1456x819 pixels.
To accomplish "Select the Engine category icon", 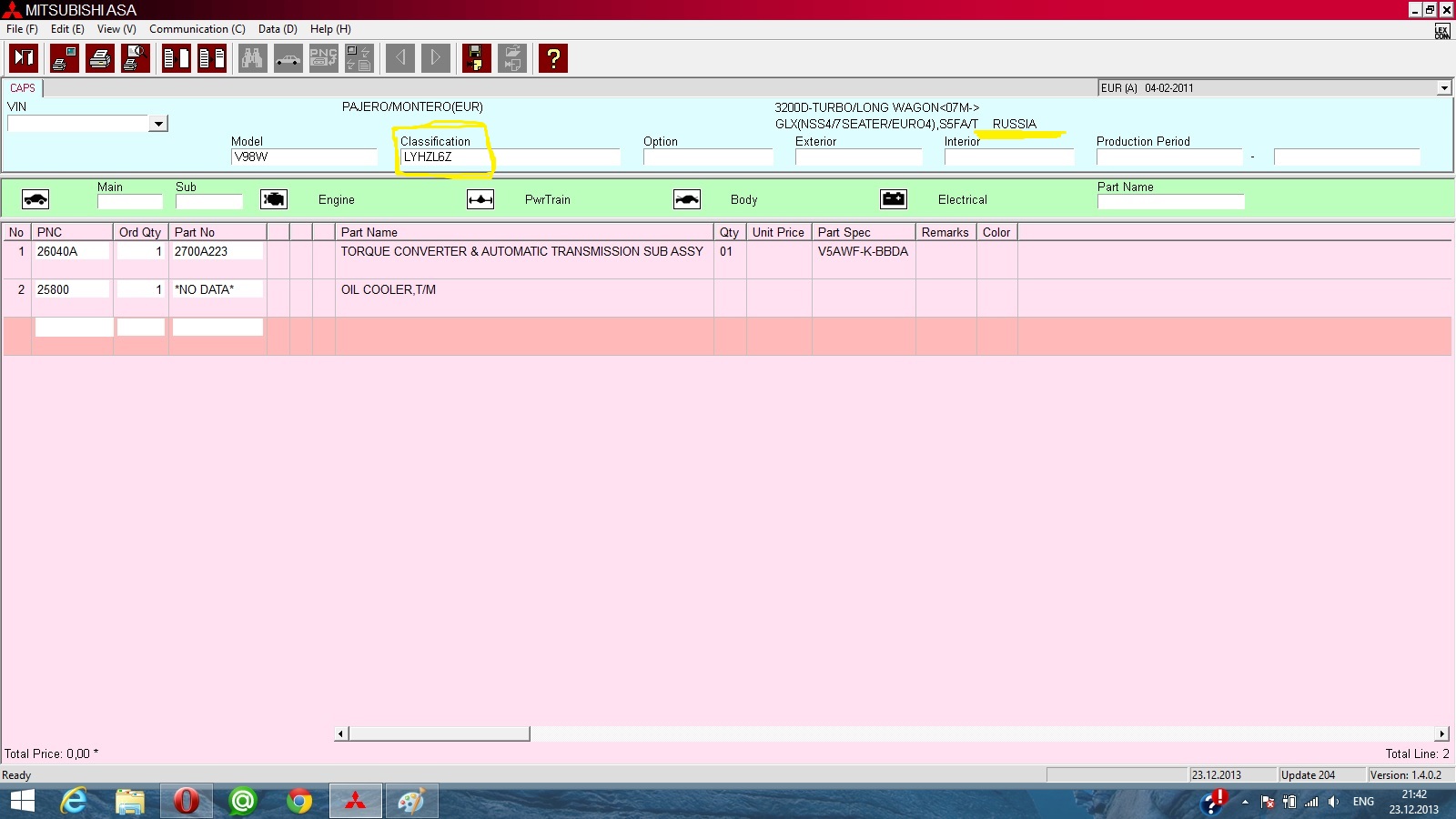I will [274, 199].
